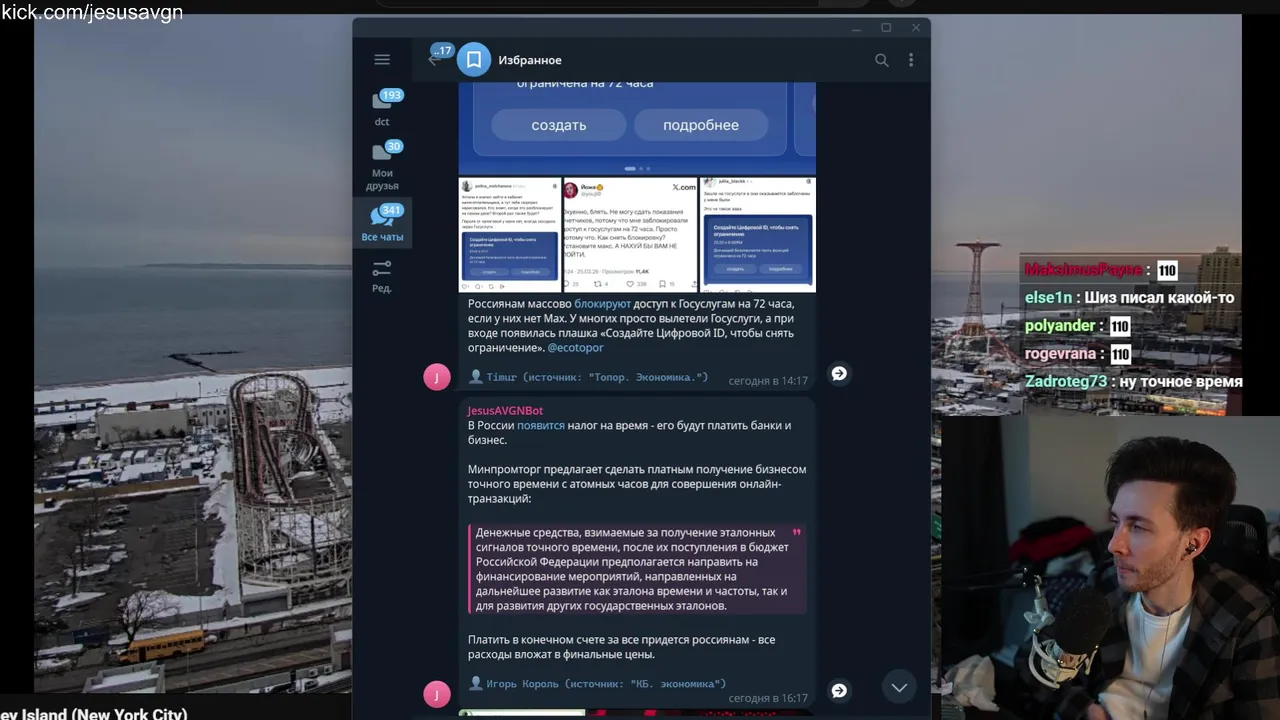Open the Telegram hamburger menu
Viewport: 1280px width, 720px height.
coord(382,60)
